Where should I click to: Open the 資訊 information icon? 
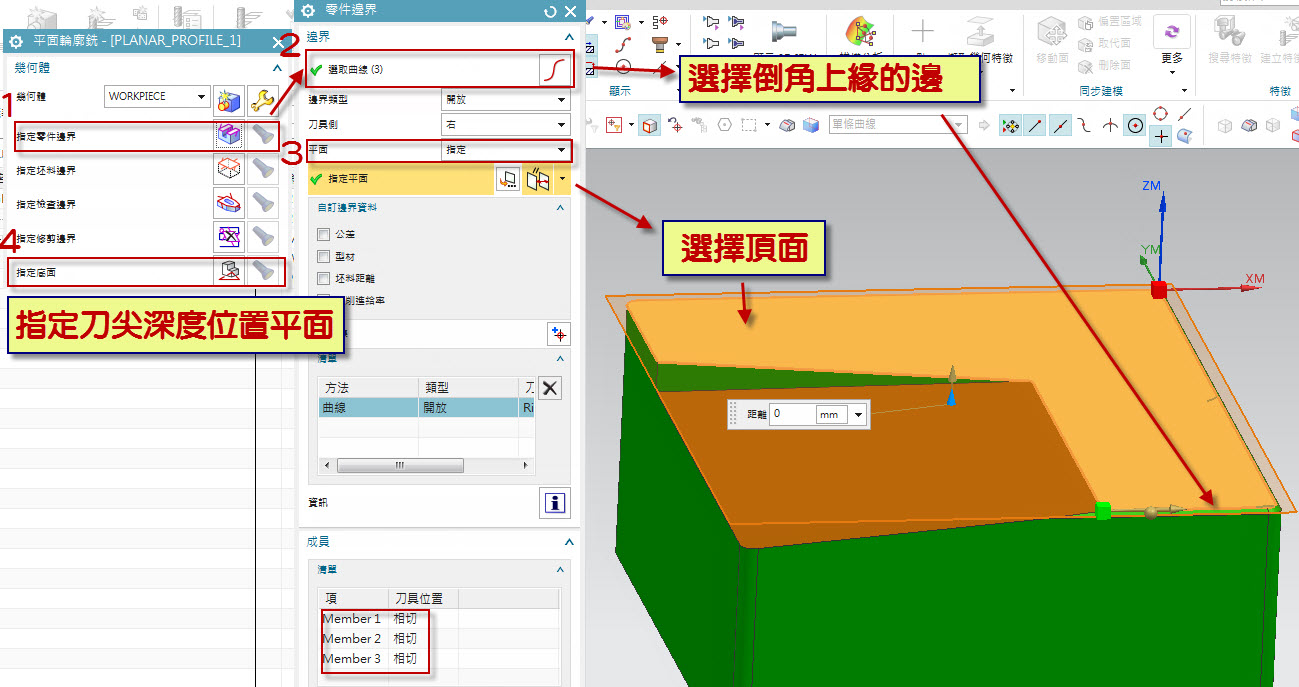click(x=555, y=502)
